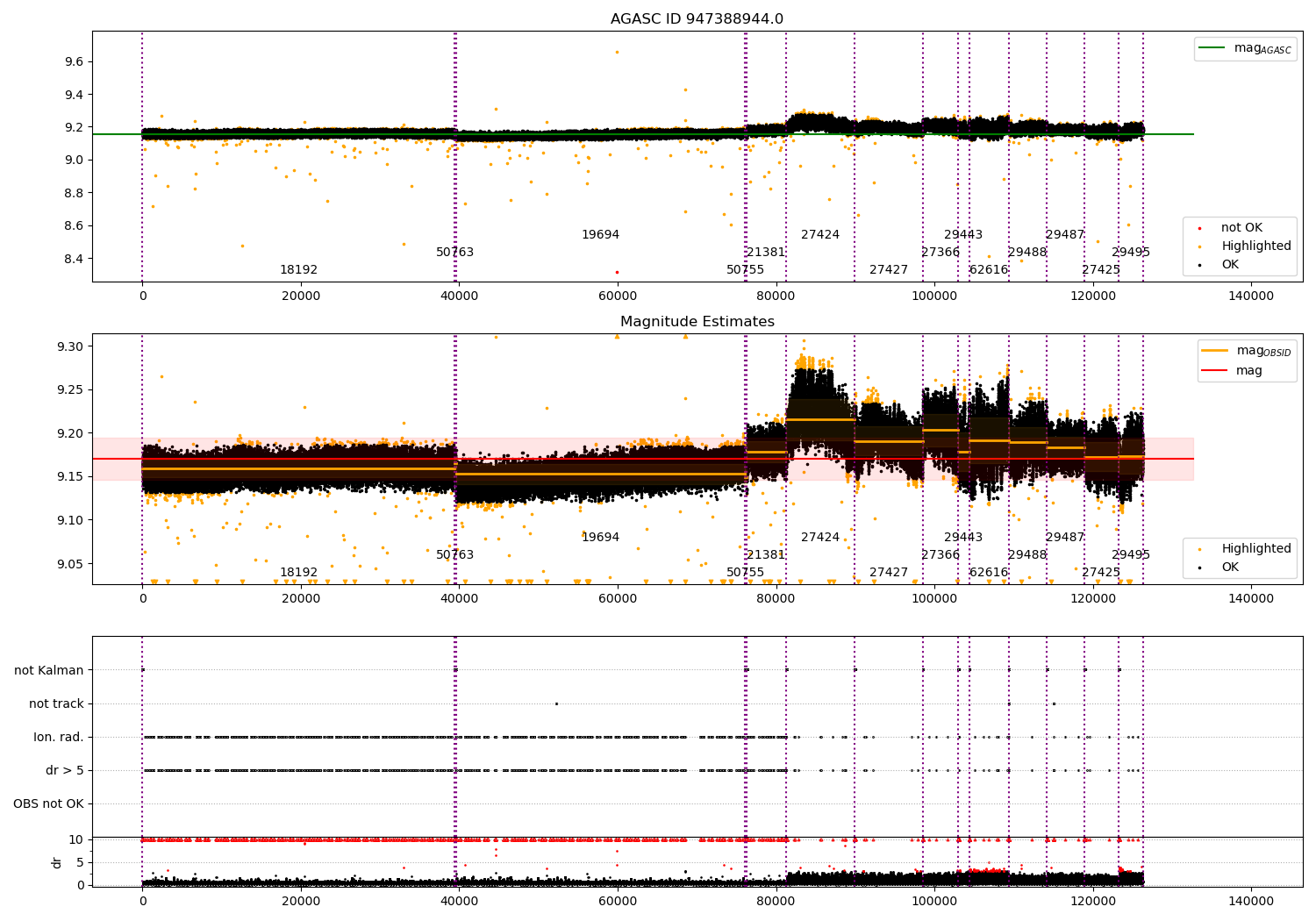Click the red 'not OK' point at 60000
Screen dimensions: 1316x921
coord(617,272)
